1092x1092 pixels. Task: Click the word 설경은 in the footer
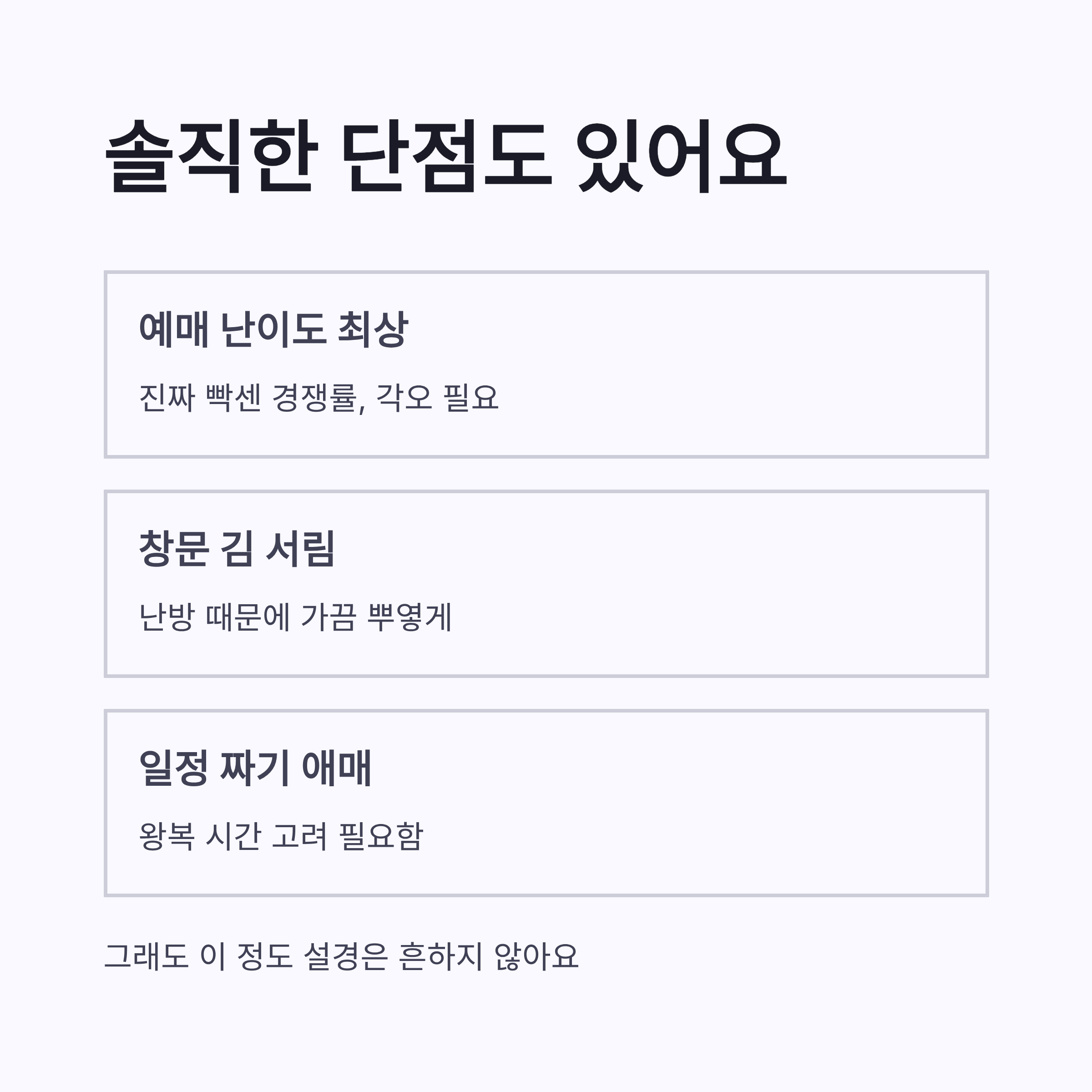346,956
